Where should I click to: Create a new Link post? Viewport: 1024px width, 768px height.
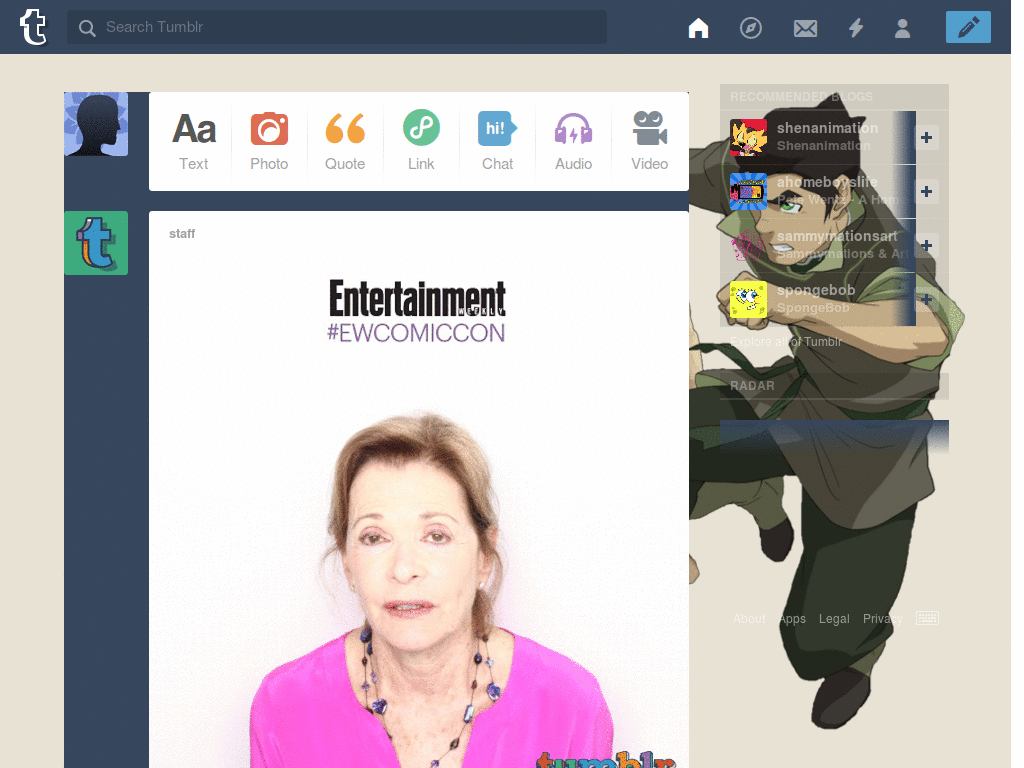coord(421,141)
